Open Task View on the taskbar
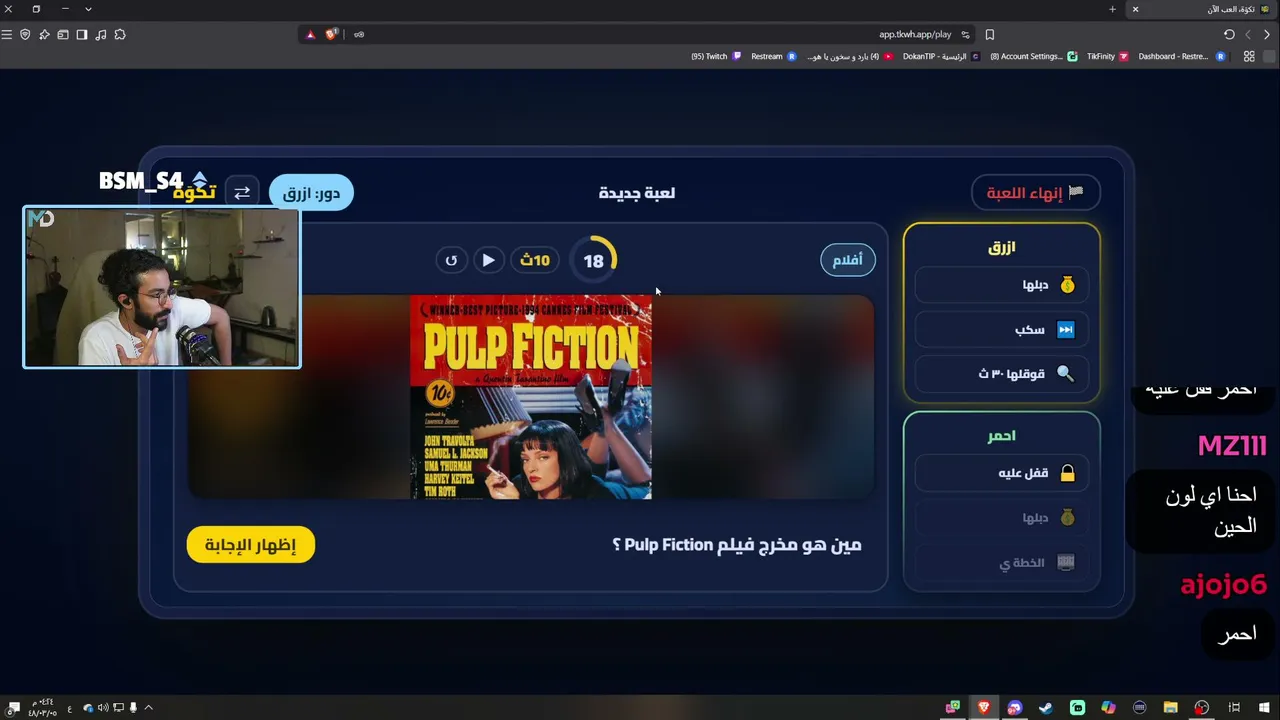This screenshot has width=1280, height=720. click(1234, 708)
